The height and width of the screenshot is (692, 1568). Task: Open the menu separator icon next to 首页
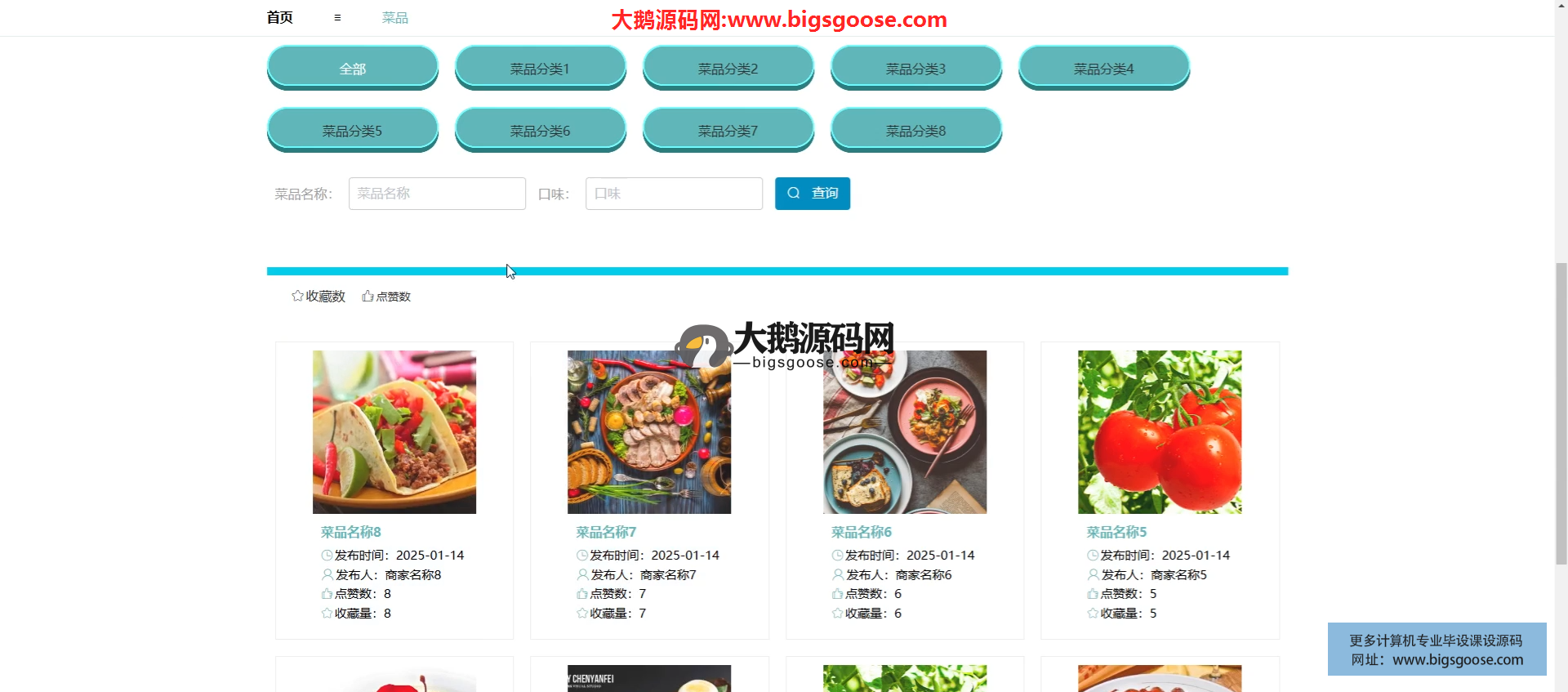coord(337,18)
